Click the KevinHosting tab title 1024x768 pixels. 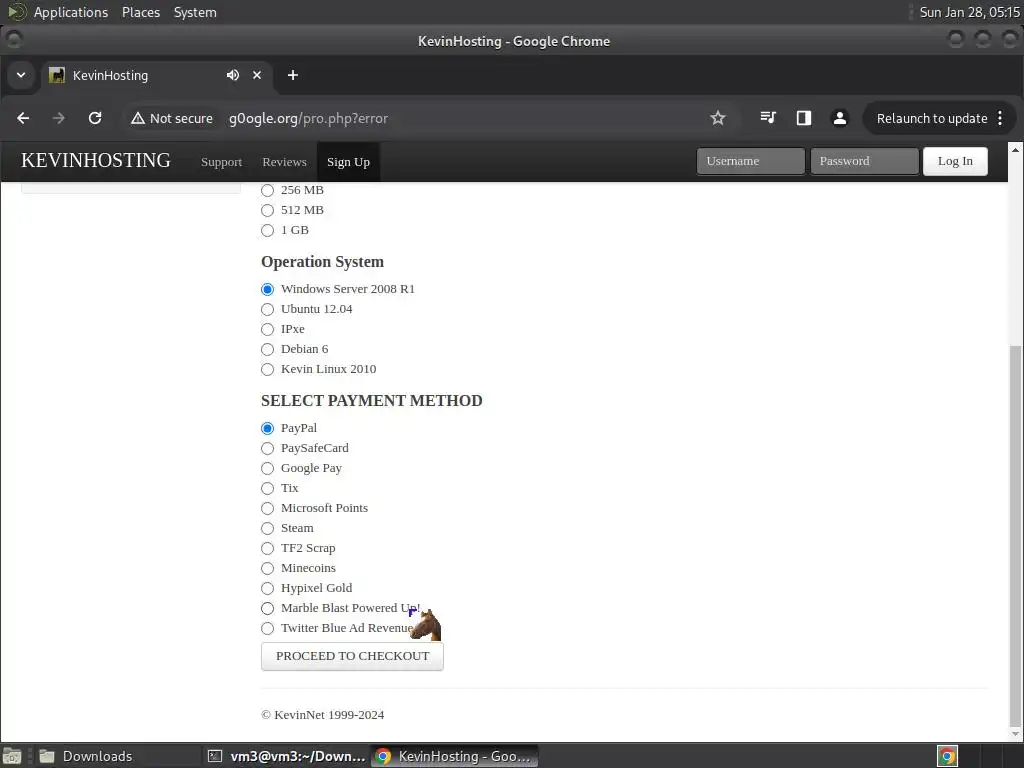pyautogui.click(x=110, y=75)
